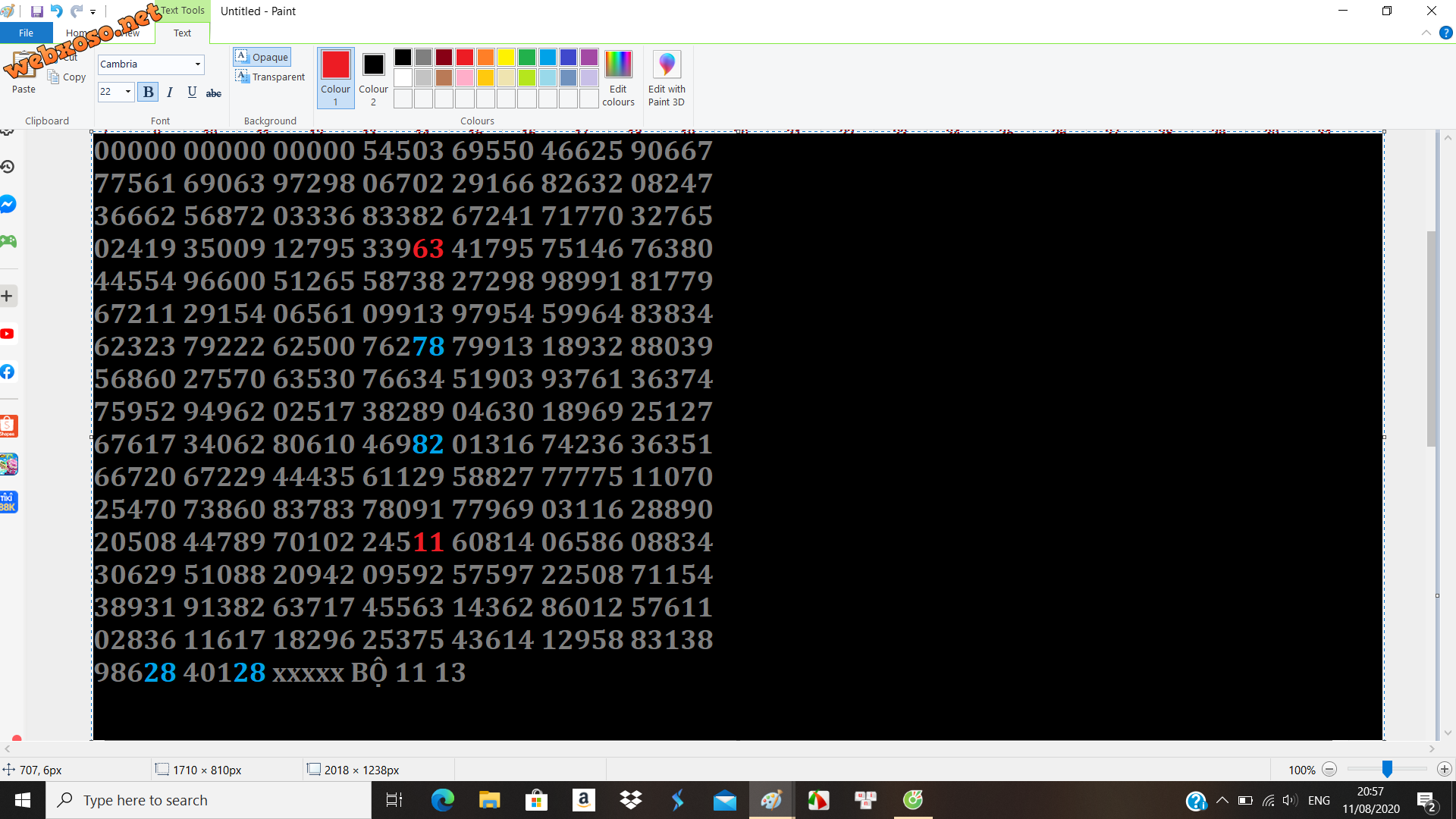This screenshot has width=1456, height=819.
Task: Click zoom in plus button
Action: (1444, 770)
